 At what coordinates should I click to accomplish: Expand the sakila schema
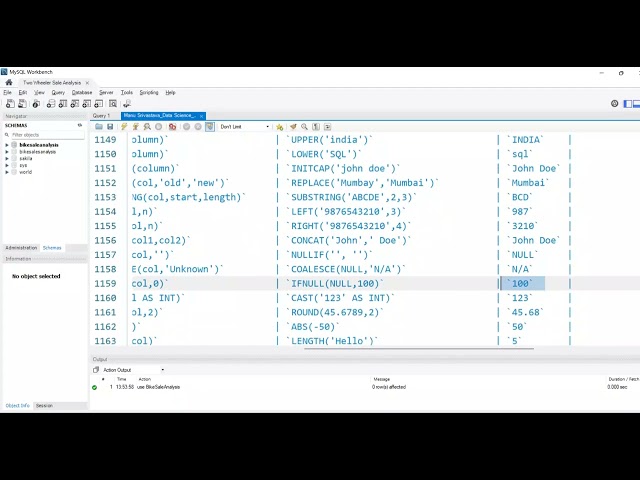pos(7,158)
